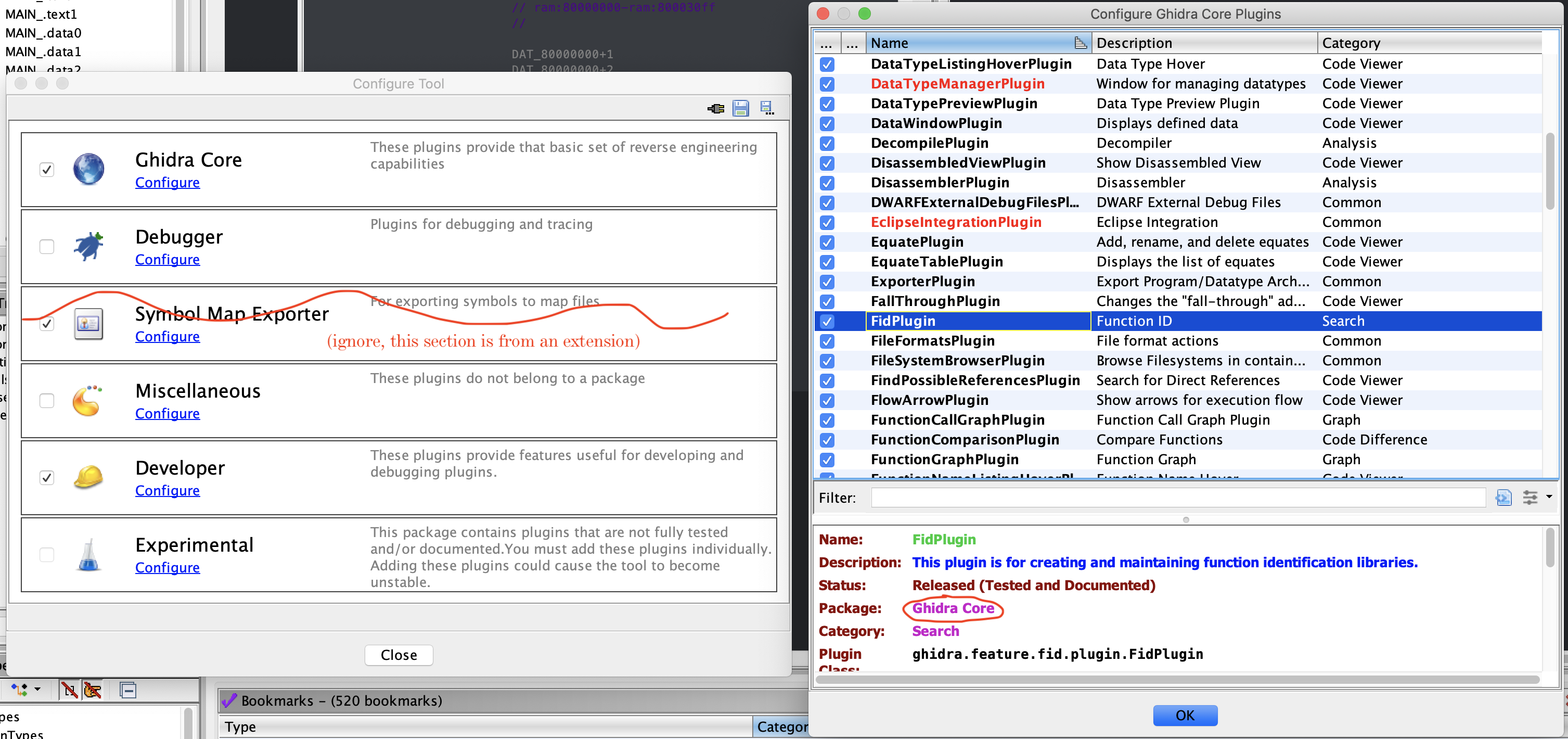Sort by the Category column header
1568x739 pixels.
tap(1429, 43)
